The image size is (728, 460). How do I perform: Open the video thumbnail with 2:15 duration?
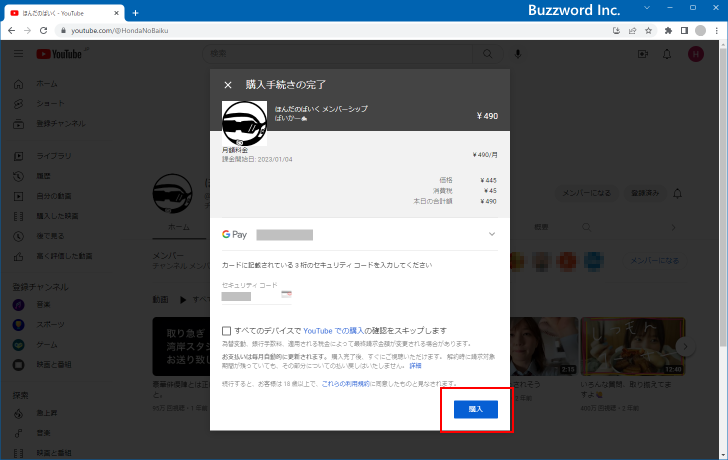coord(544,346)
